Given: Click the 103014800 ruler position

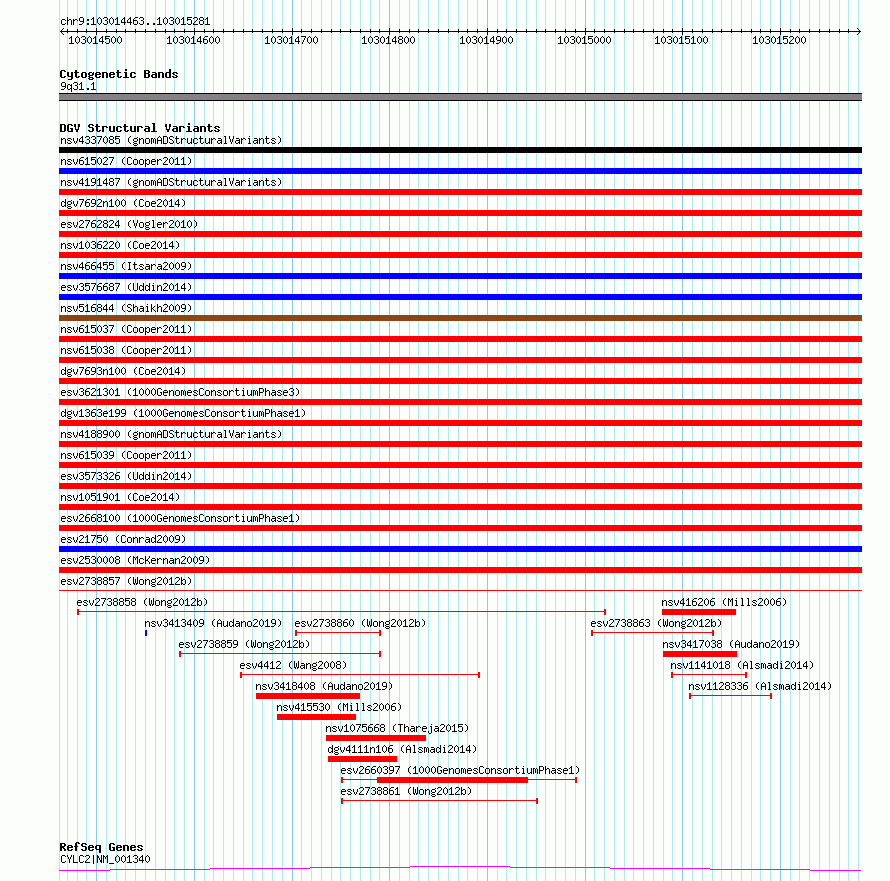Looking at the screenshot, I should click(x=388, y=40).
